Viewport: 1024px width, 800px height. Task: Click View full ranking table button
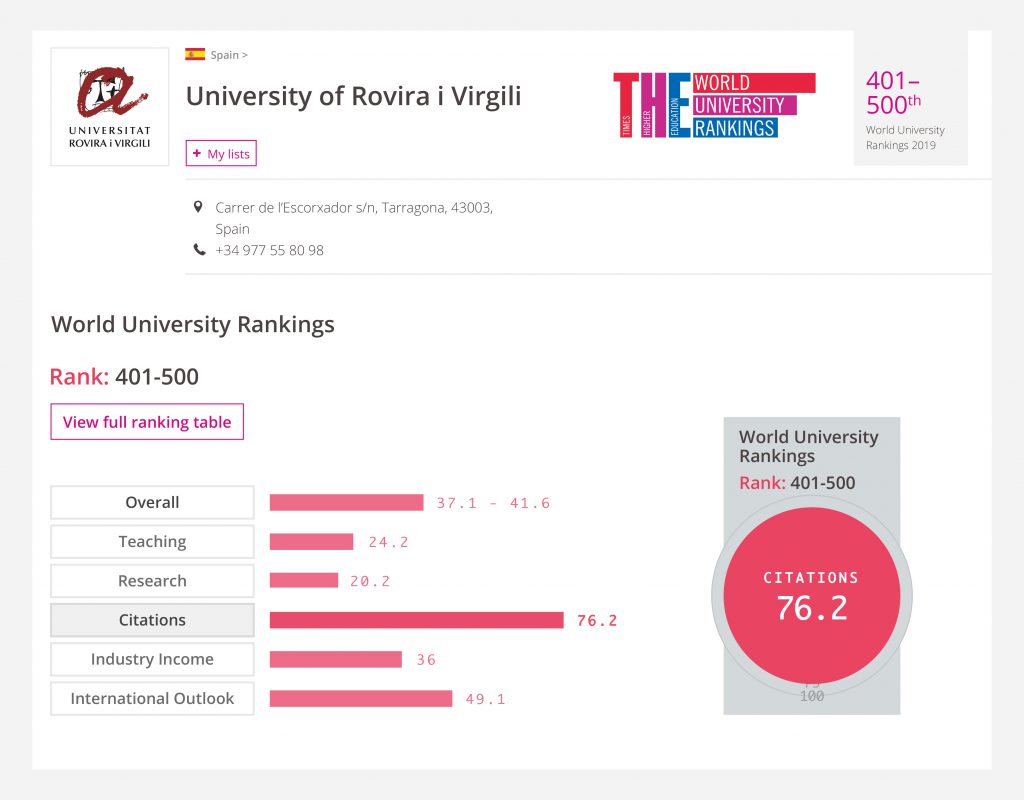click(x=147, y=422)
